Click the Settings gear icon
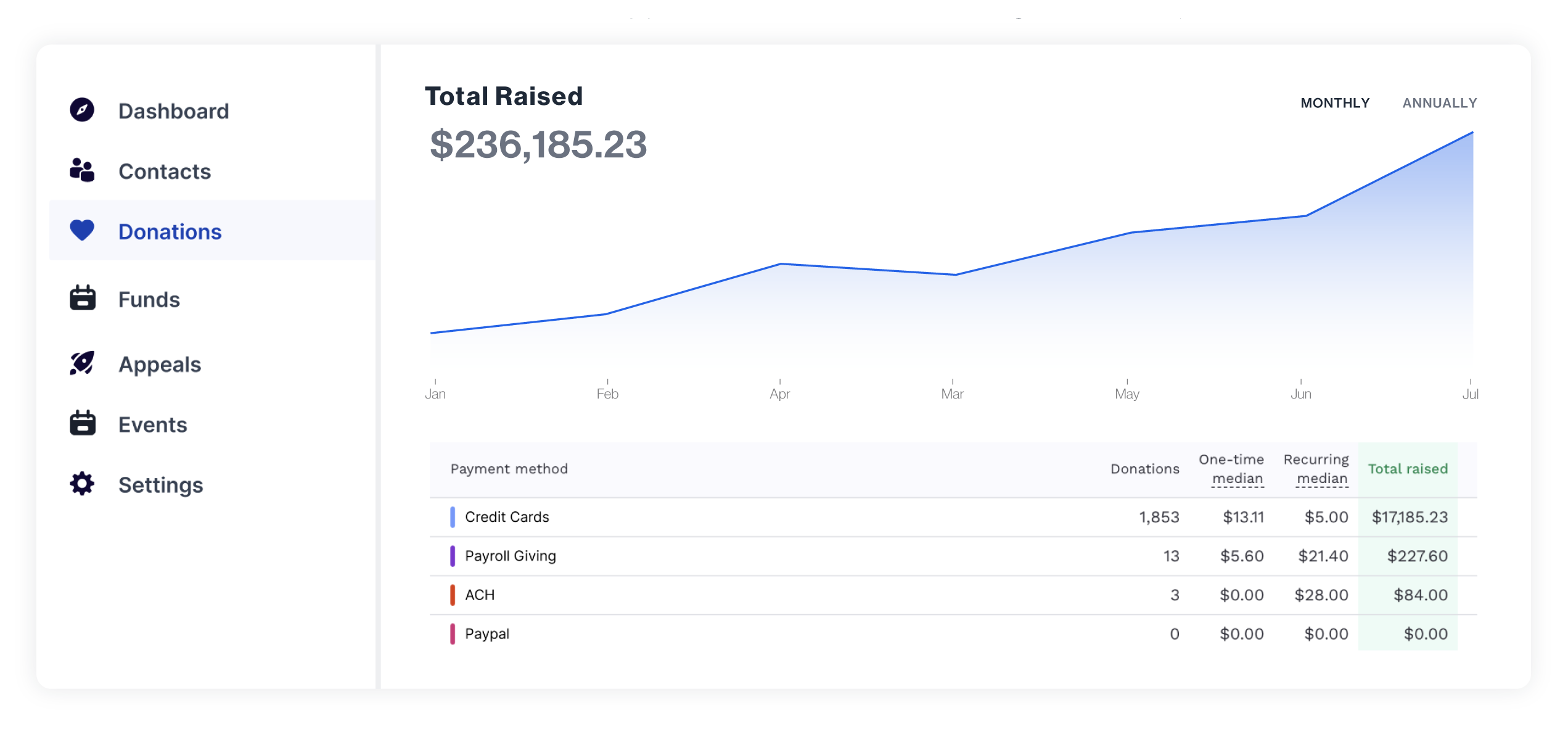 82,484
